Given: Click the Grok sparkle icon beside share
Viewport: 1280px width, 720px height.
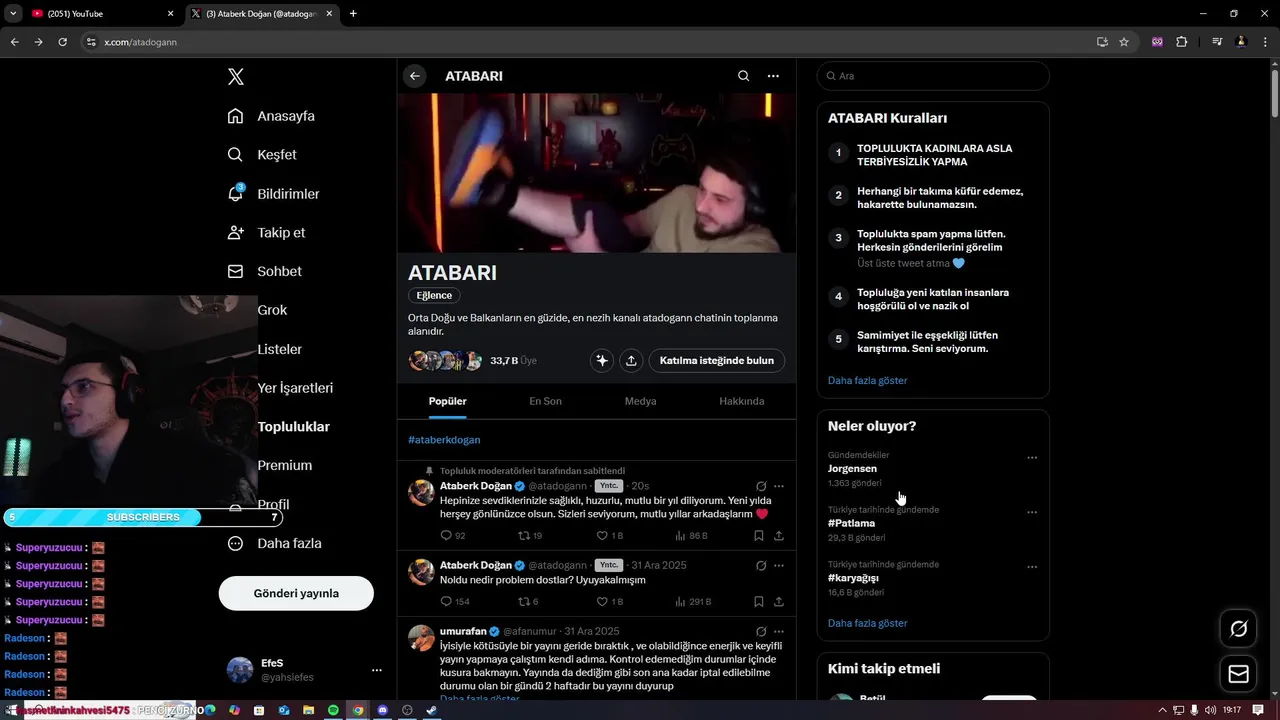Looking at the screenshot, I should pyautogui.click(x=601, y=361).
